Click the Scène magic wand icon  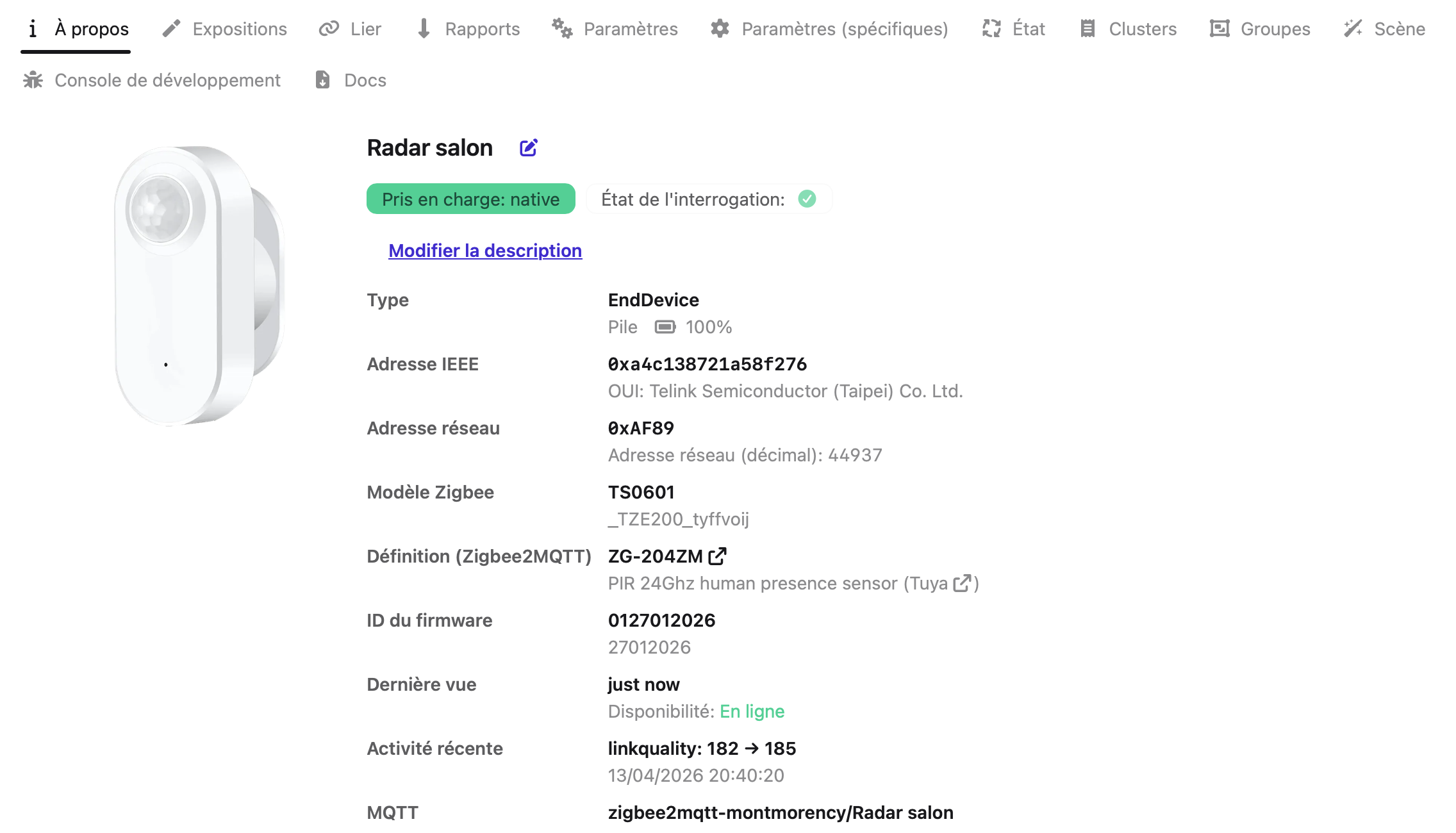point(1353,29)
